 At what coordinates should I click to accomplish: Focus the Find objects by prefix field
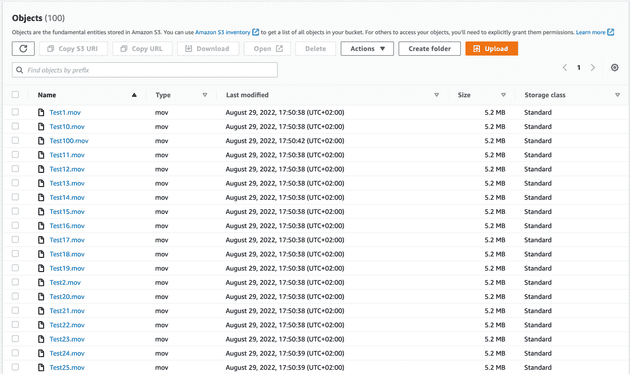(145, 70)
